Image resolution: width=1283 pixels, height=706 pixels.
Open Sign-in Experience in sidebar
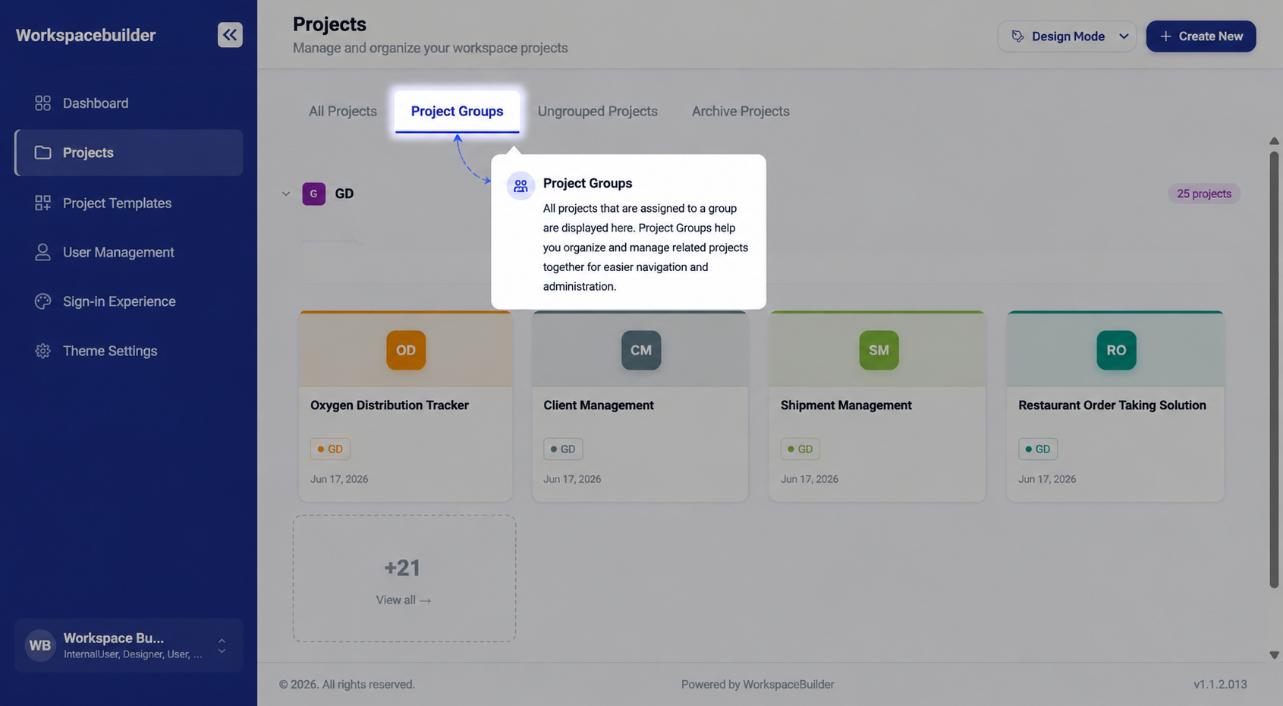click(129, 301)
